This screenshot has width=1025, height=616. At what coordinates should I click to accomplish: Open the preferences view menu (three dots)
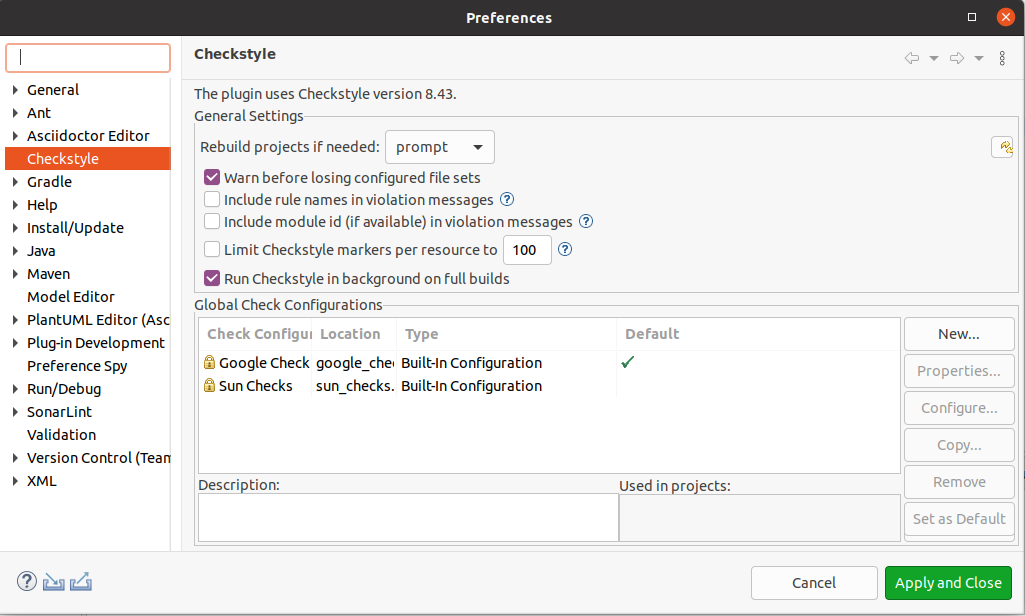pyautogui.click(x=1002, y=58)
